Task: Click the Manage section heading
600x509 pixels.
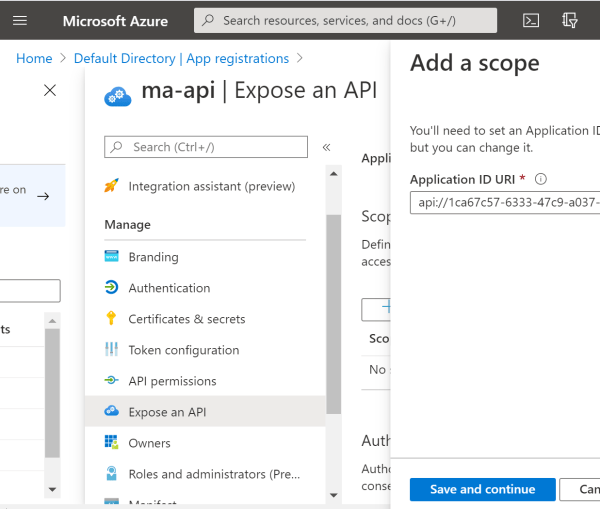Action: coord(127,225)
